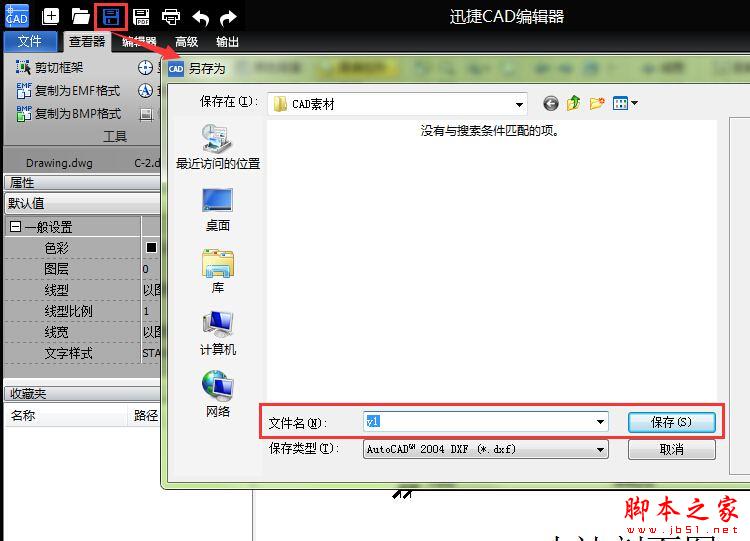The image size is (750, 541).
Task: Click the save floppy disk icon
Action: click(x=111, y=18)
